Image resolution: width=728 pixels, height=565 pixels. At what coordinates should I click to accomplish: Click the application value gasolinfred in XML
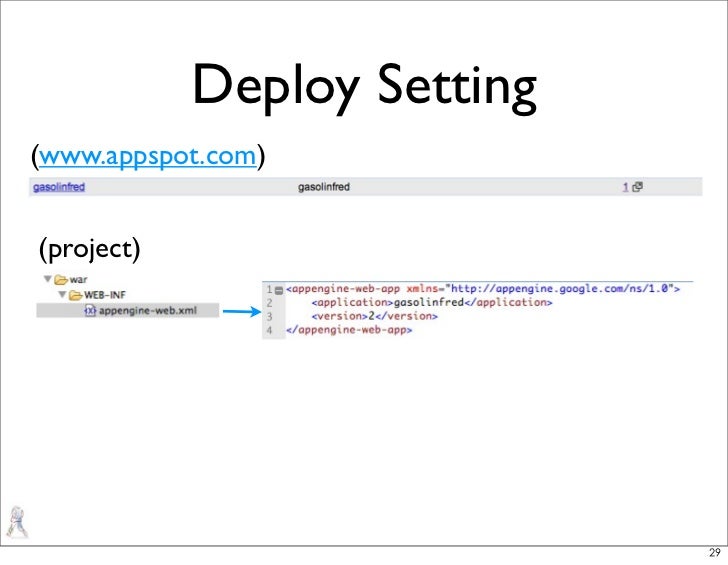pyautogui.click(x=429, y=302)
